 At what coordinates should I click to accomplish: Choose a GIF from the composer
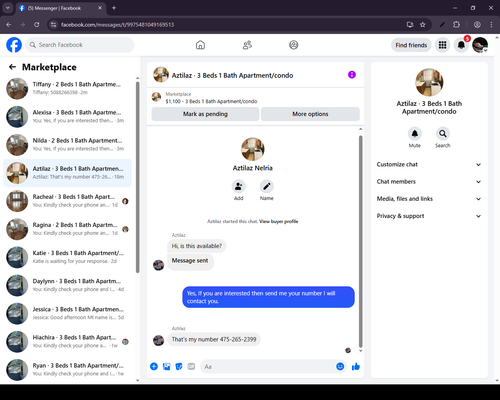(x=191, y=367)
